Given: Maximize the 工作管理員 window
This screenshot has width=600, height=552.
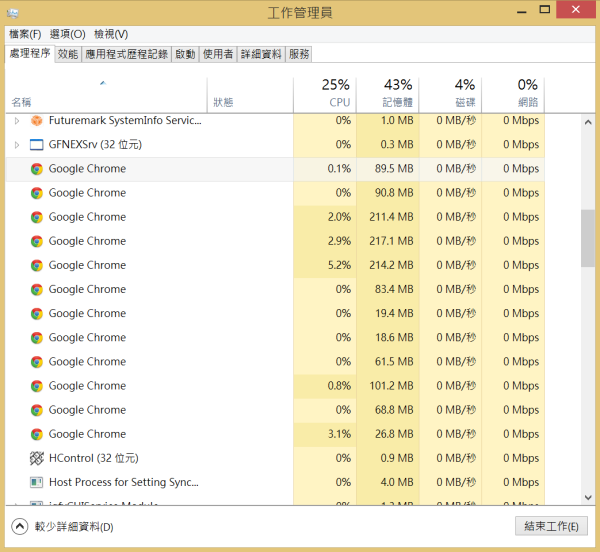Looking at the screenshot, I should coord(545,10).
